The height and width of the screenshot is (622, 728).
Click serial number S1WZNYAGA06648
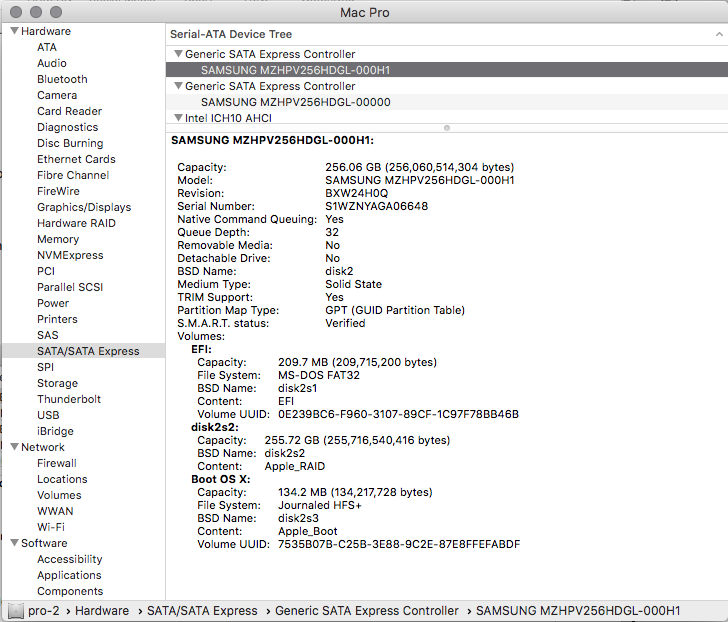(377, 207)
